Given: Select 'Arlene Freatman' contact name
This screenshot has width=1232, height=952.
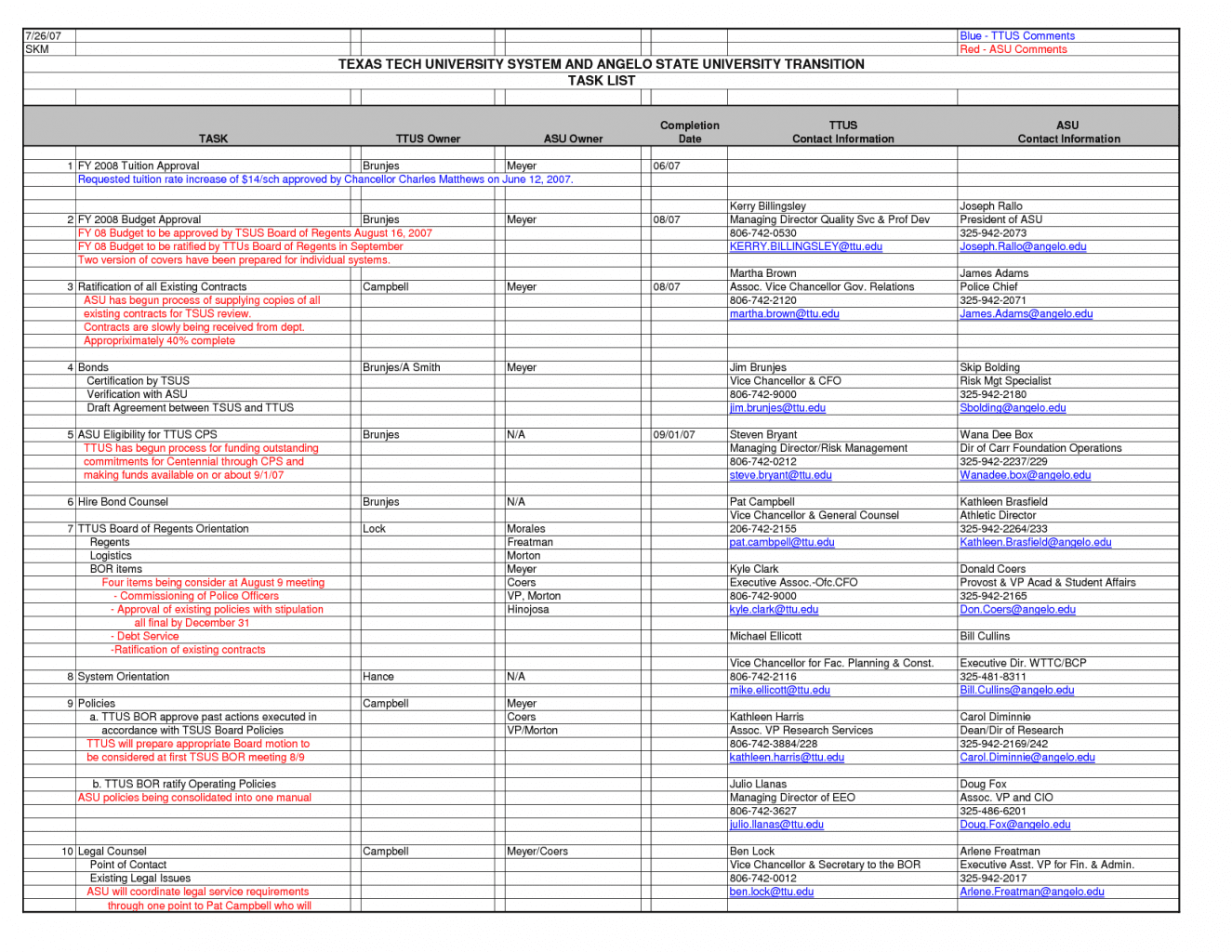Looking at the screenshot, I should (1000, 852).
